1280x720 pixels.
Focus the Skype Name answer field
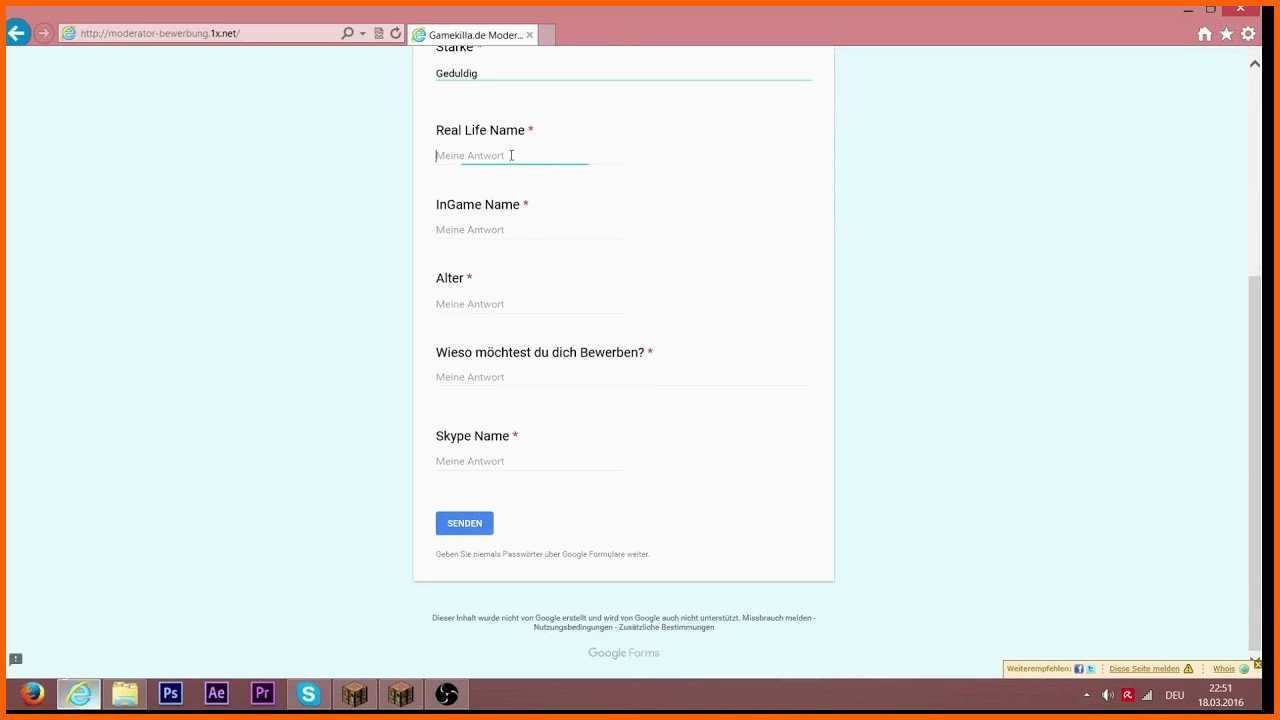point(529,461)
